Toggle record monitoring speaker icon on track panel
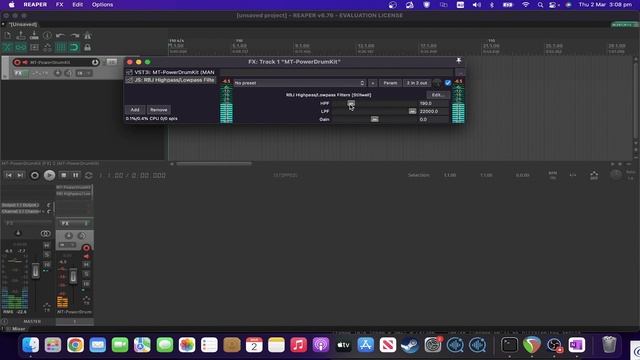Image resolution: width=640 pixels, height=360 pixels. 25,62
